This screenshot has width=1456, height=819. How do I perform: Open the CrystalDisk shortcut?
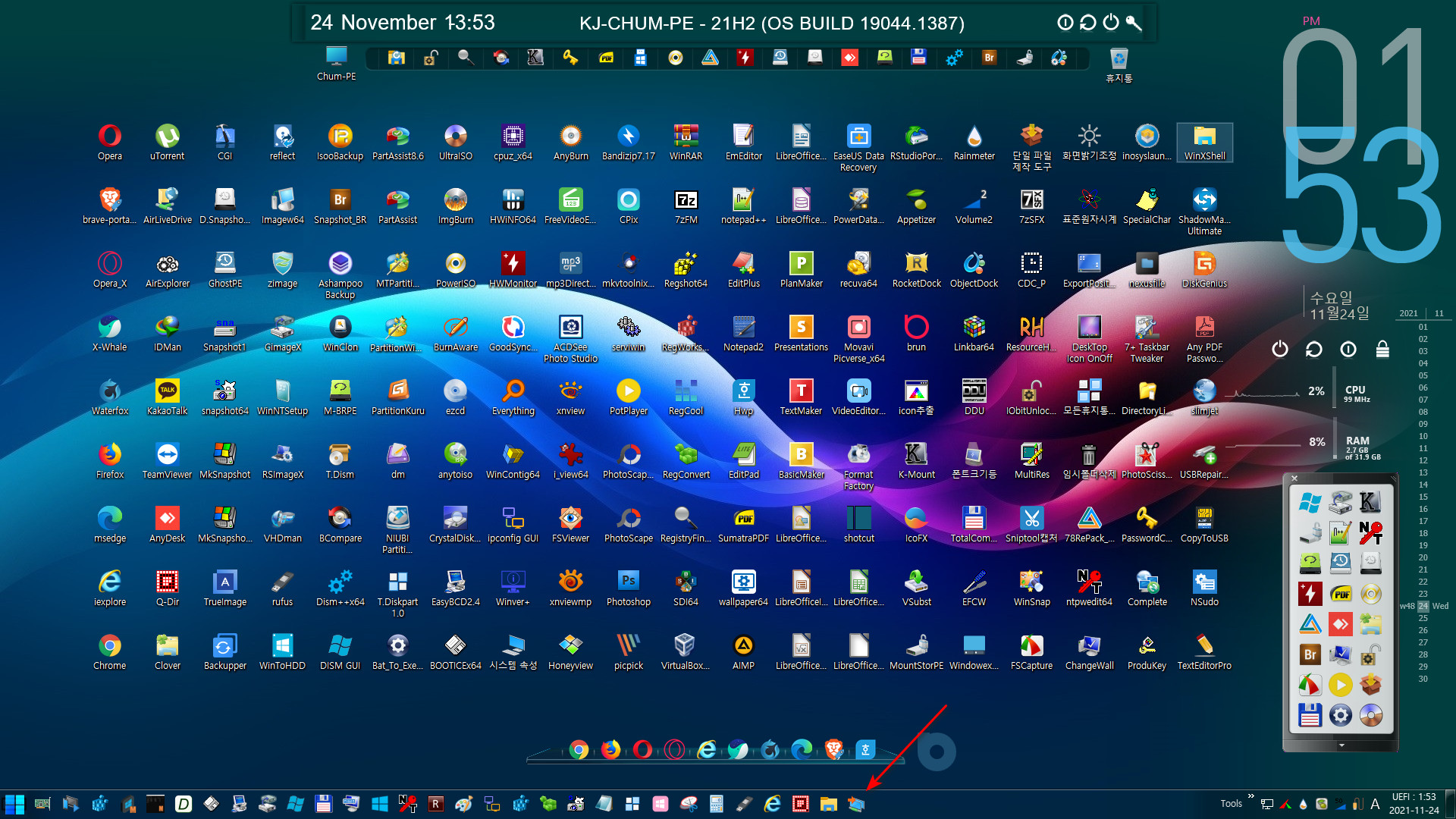455,525
